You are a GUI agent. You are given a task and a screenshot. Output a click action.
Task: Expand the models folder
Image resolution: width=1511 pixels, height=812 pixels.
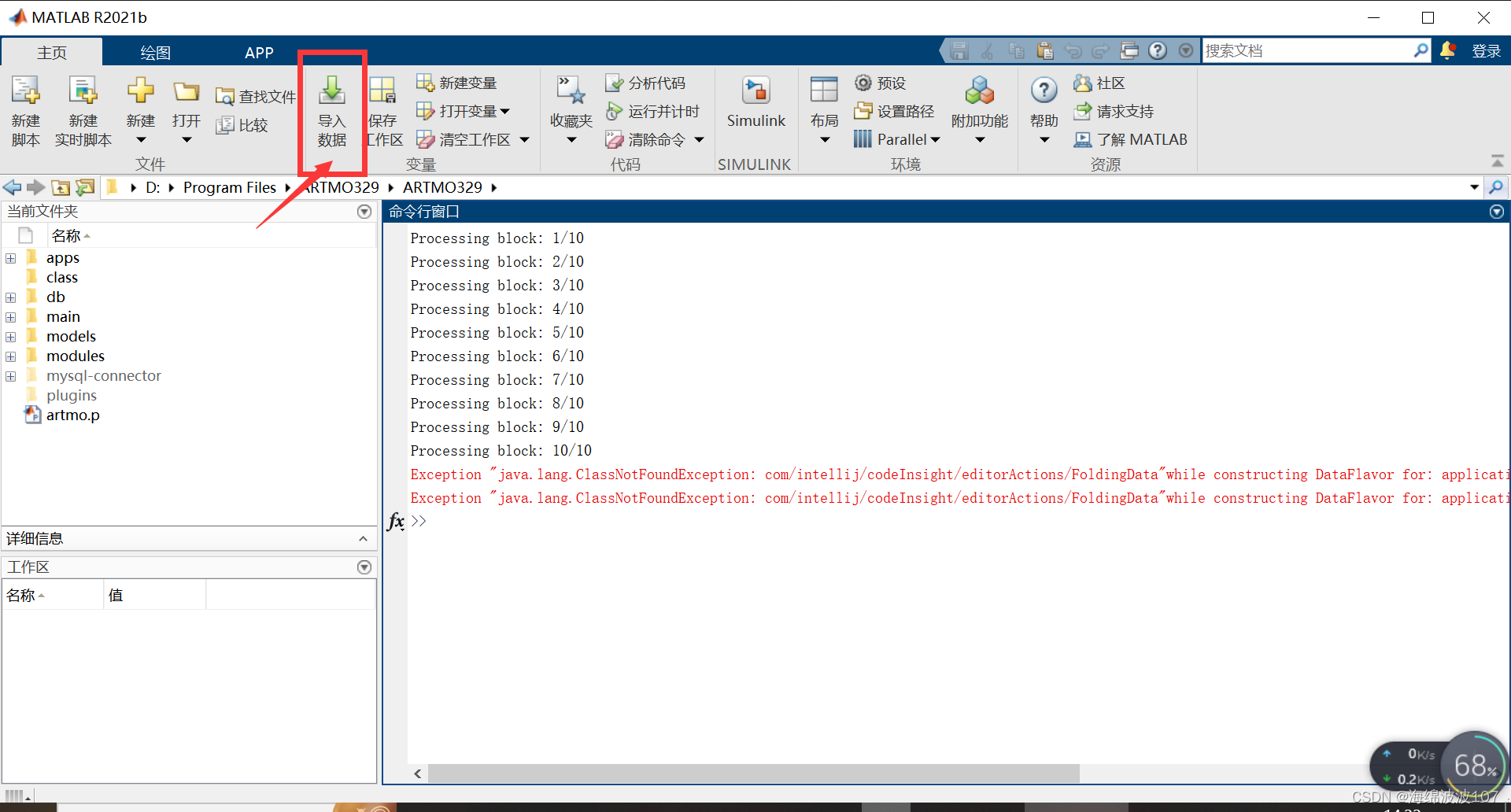[x=11, y=337]
